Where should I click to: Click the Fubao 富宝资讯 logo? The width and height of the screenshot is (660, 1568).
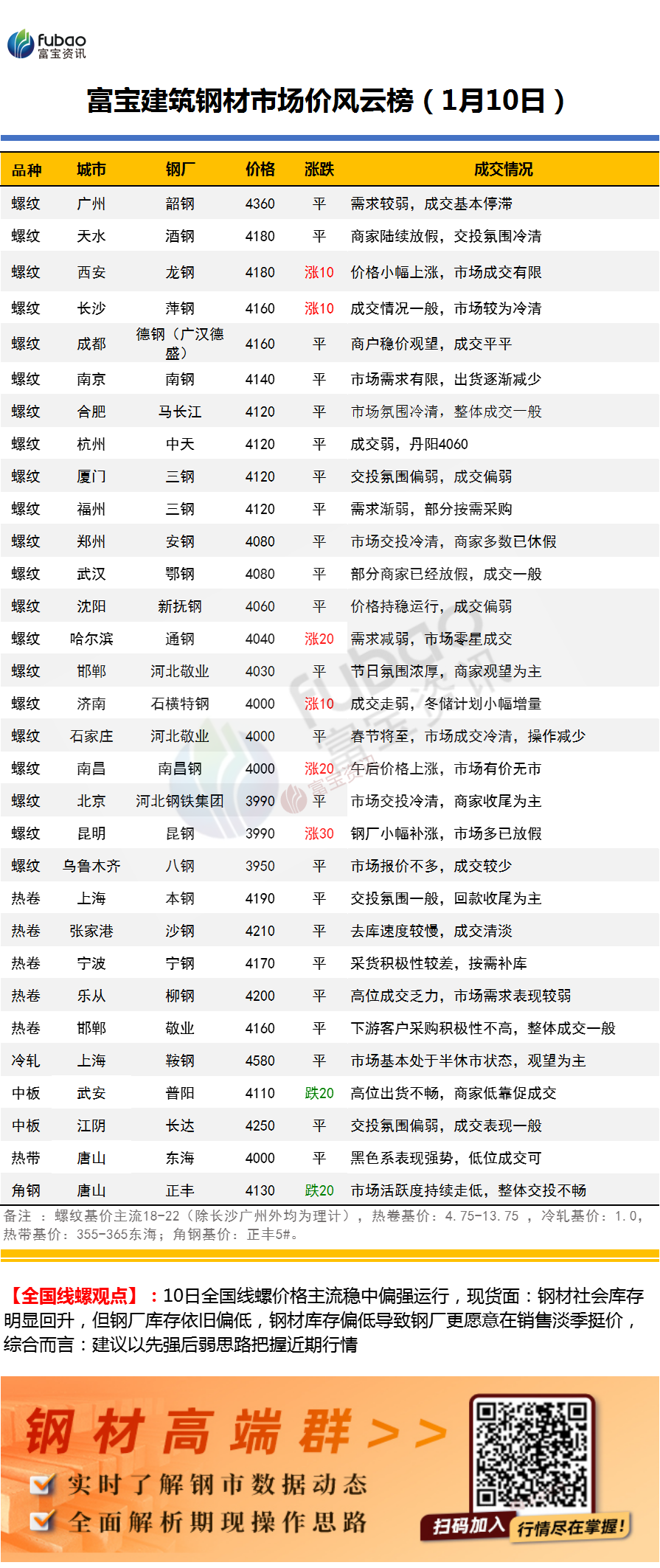[x=46, y=44]
